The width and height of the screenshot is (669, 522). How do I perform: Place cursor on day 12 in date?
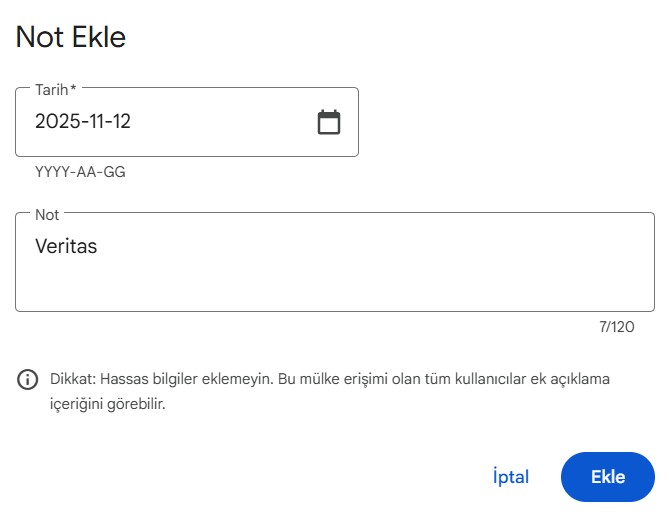[x=121, y=122]
